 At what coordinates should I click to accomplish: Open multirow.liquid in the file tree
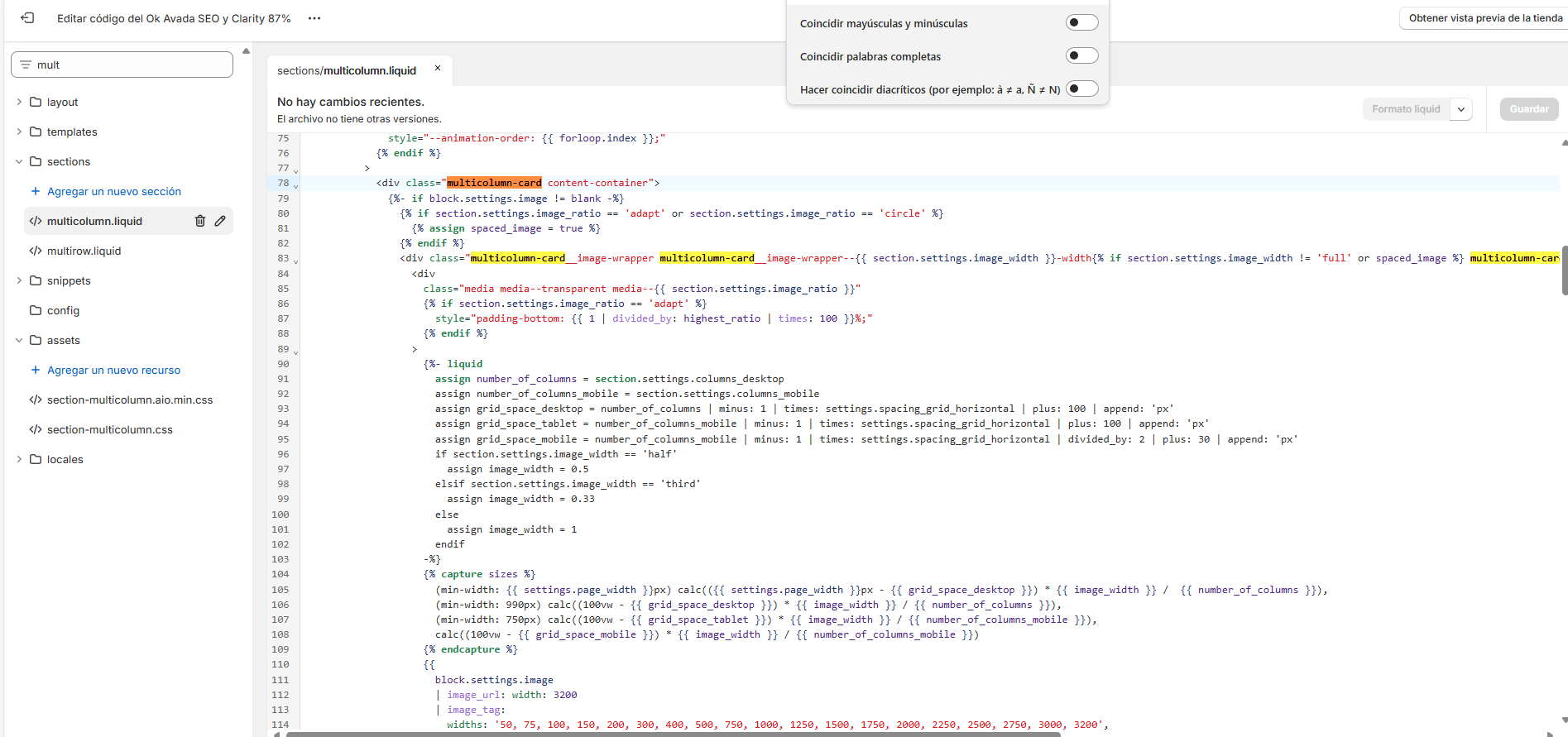tap(84, 251)
